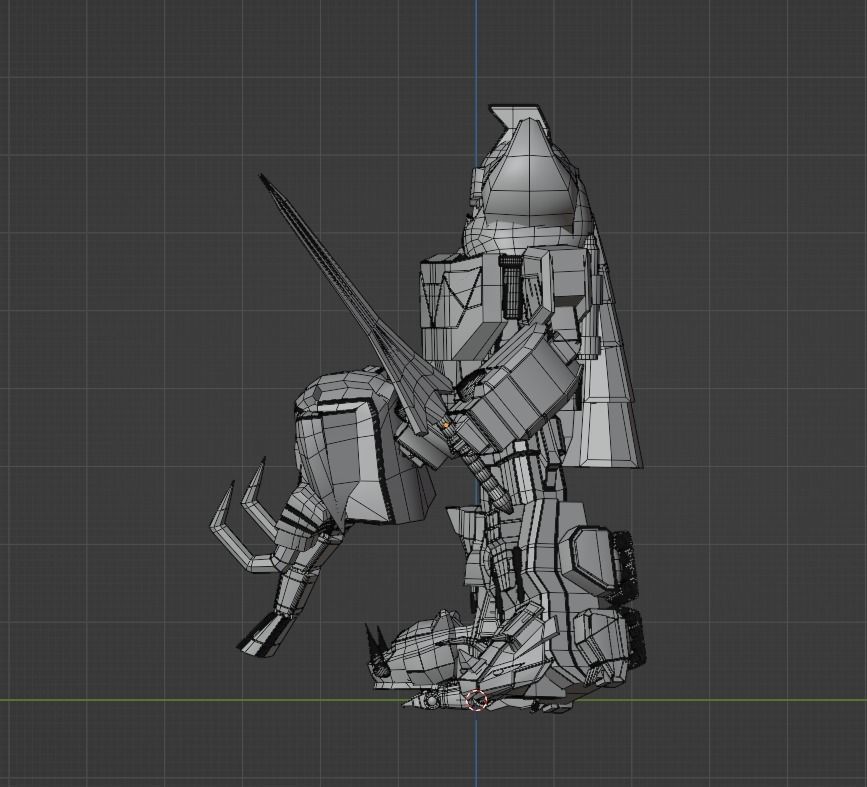Screen dimensions: 867x787
Task: Click the 3D cursor at the world origin
Action: pos(476,700)
